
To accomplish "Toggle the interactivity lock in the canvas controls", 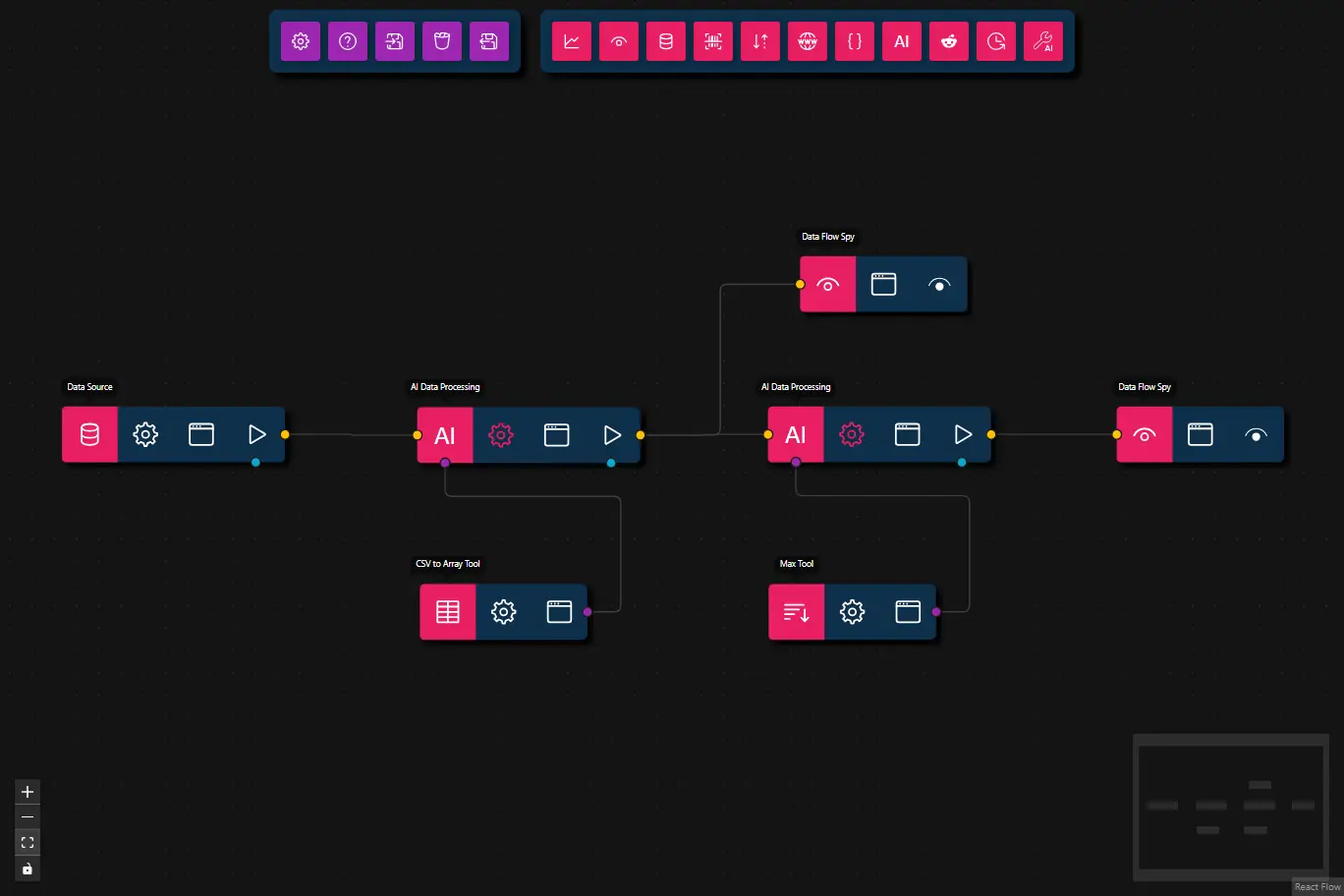I will pos(27,868).
